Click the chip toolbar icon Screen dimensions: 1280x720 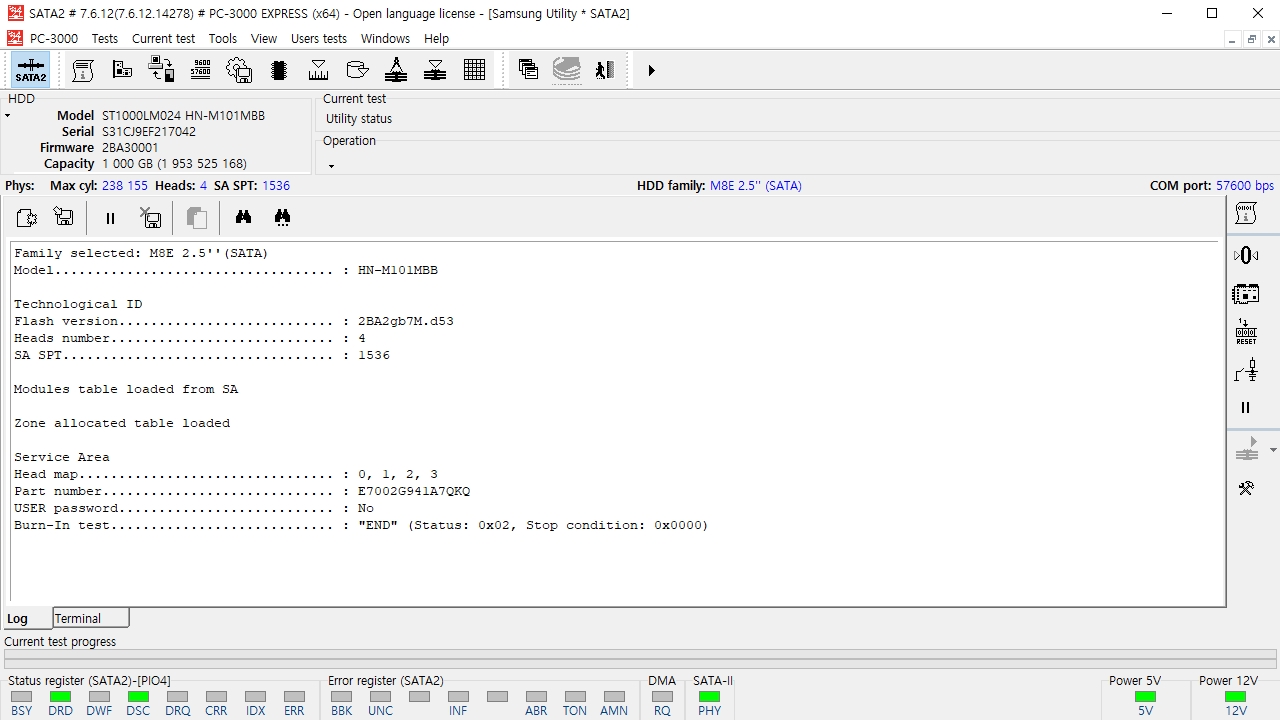[279, 70]
